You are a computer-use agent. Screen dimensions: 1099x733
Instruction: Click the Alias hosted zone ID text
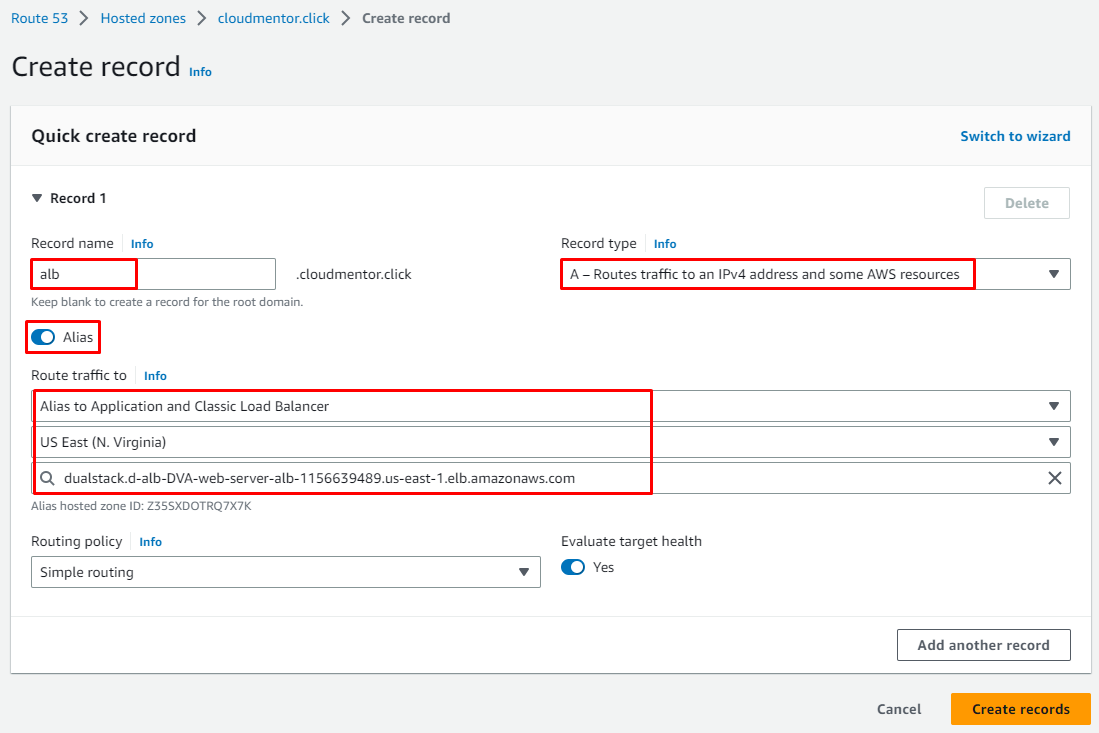[x=141, y=506]
